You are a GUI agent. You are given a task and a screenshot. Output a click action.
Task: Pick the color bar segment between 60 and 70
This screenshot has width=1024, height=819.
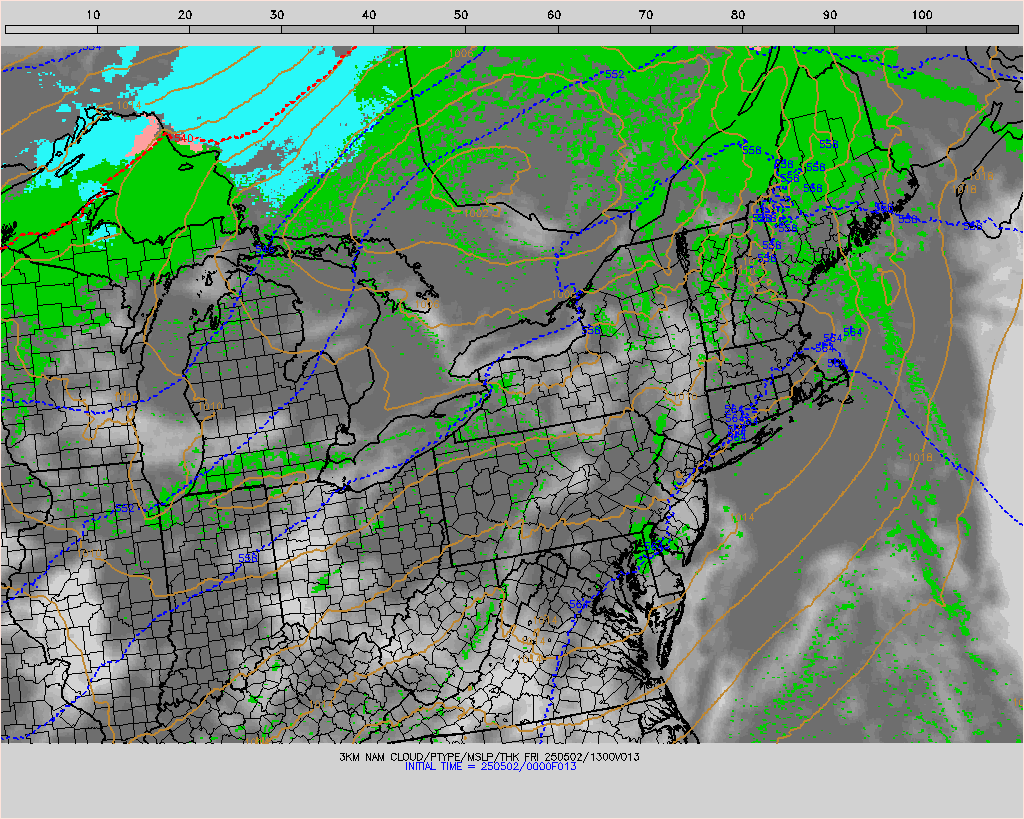603,29
